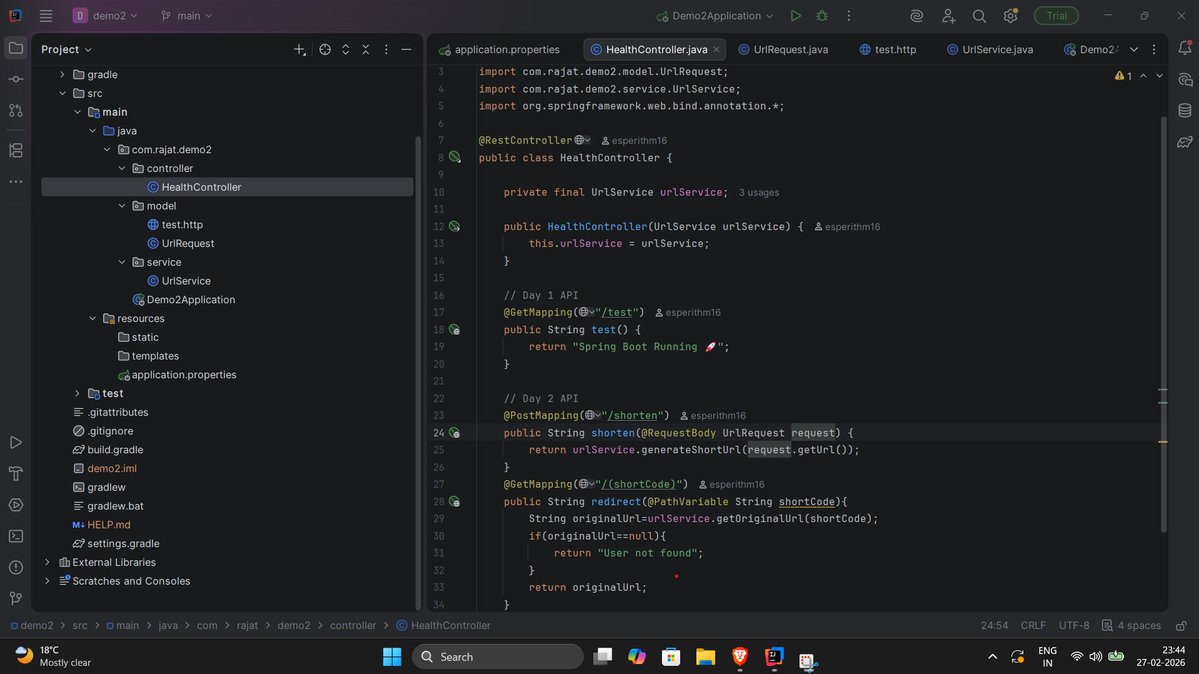Open Project panel options menu

pos(386,49)
